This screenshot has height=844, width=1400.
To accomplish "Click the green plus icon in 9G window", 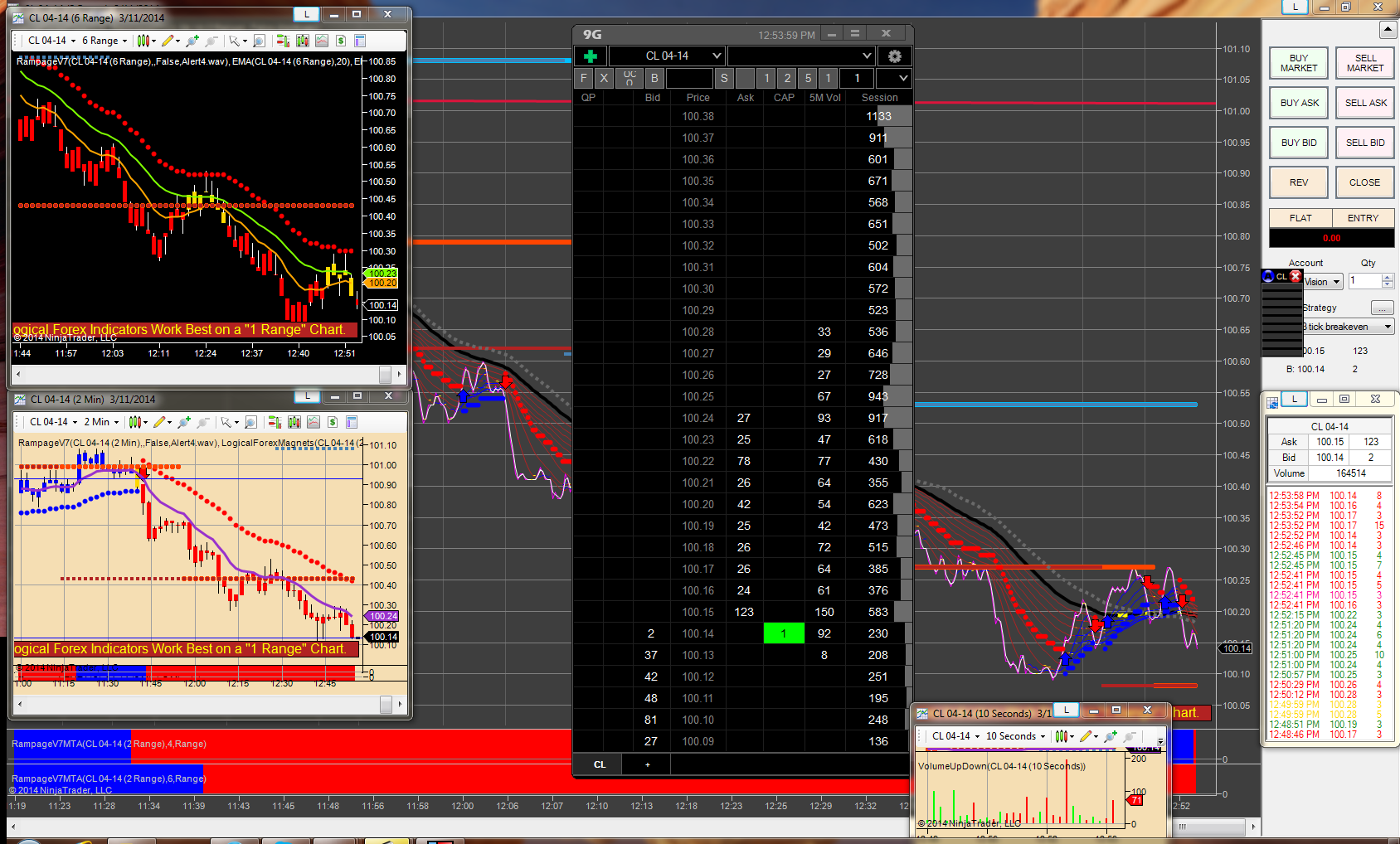I will click(591, 56).
